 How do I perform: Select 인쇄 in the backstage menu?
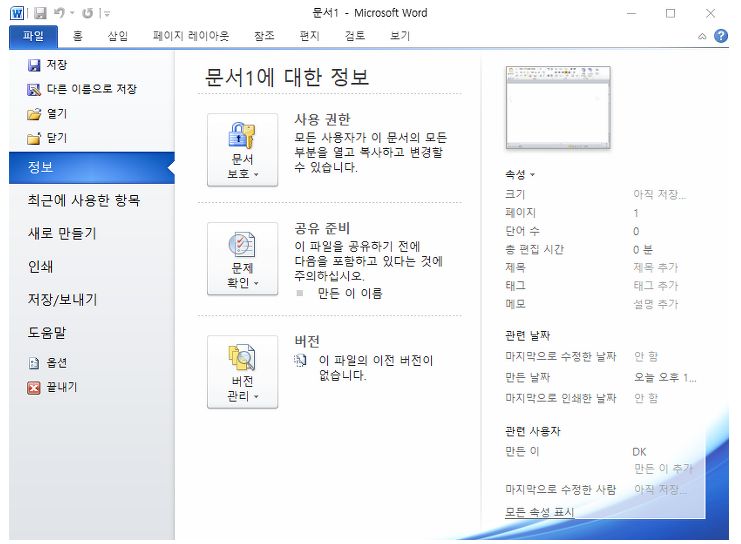[x=40, y=267]
